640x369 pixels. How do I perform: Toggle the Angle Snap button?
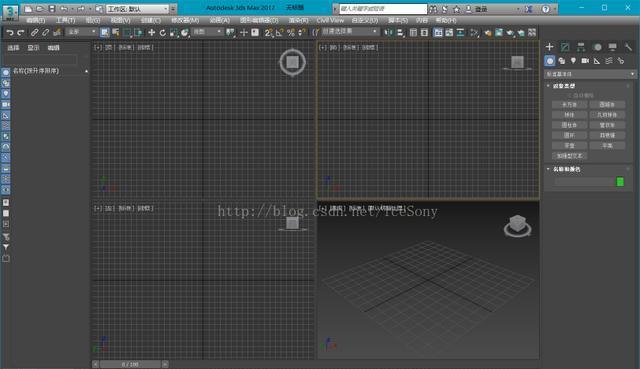point(280,33)
